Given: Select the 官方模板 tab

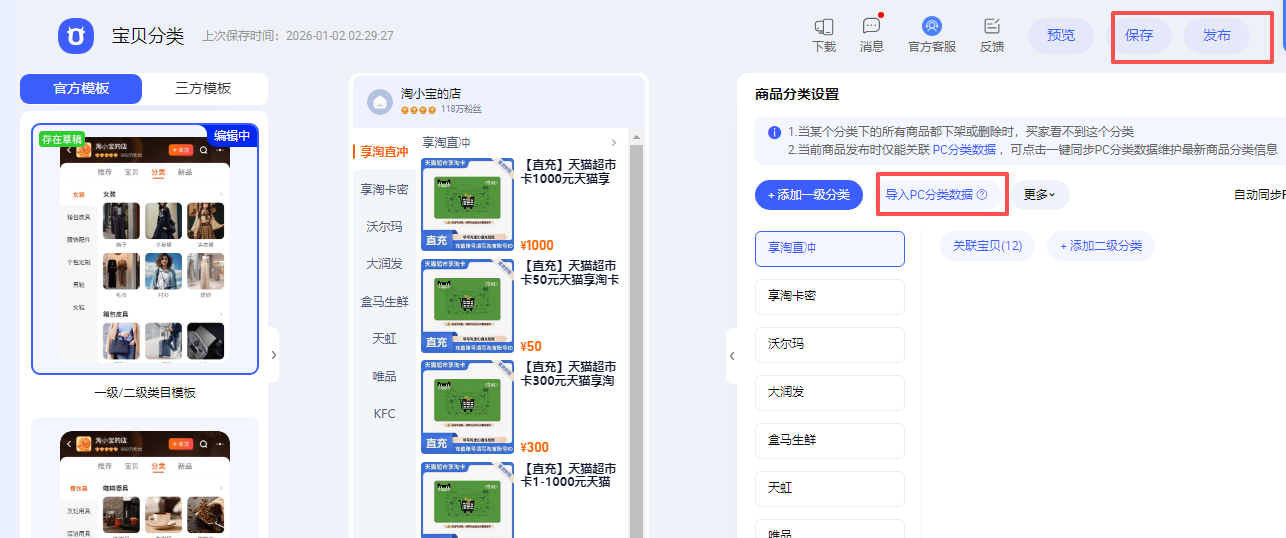Looking at the screenshot, I should pyautogui.click(x=81, y=88).
